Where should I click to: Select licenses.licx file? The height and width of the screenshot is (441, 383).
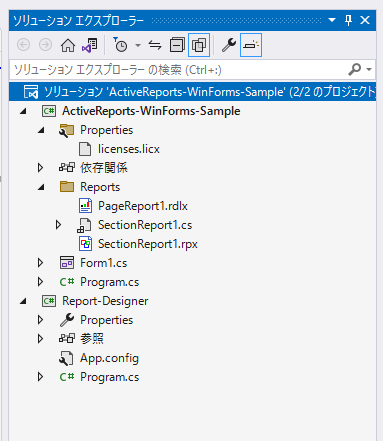129,149
